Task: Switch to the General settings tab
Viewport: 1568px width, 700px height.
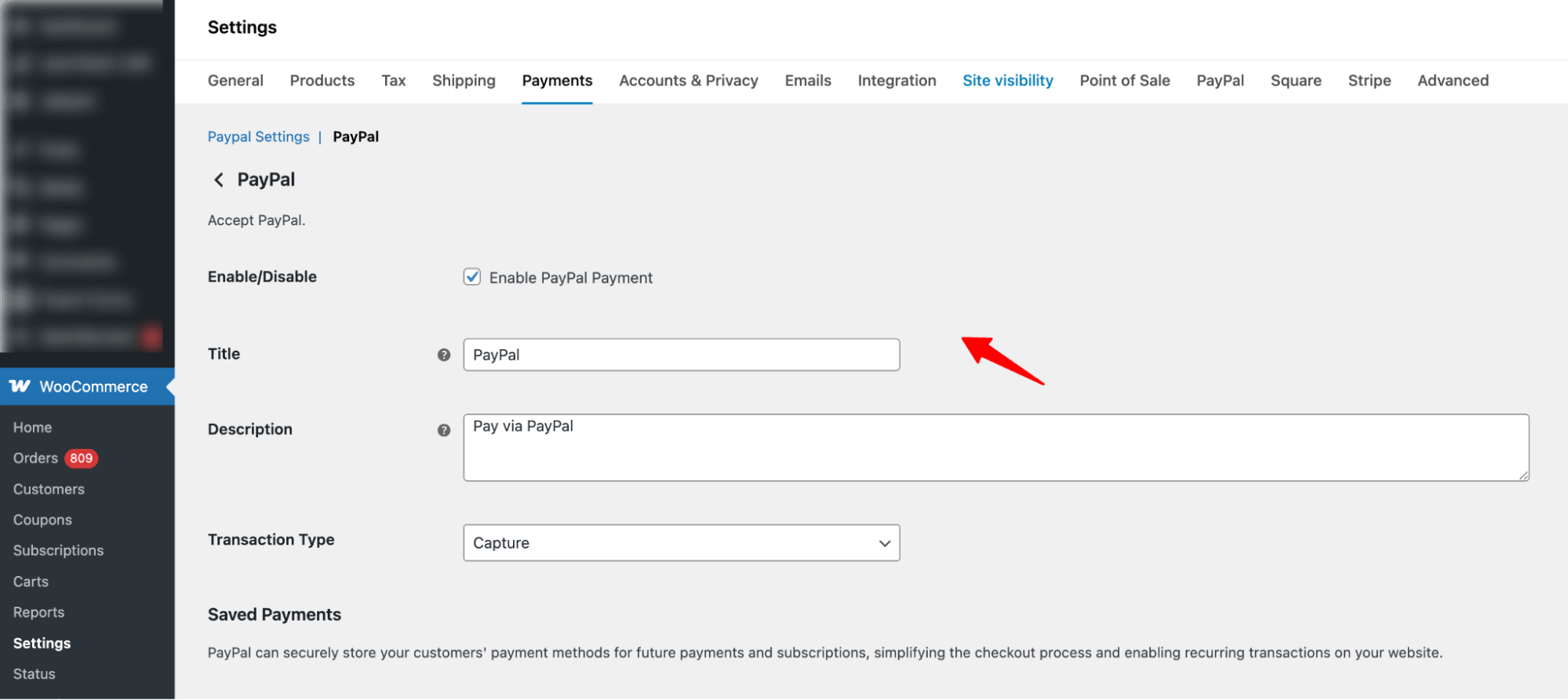Action: click(x=235, y=80)
